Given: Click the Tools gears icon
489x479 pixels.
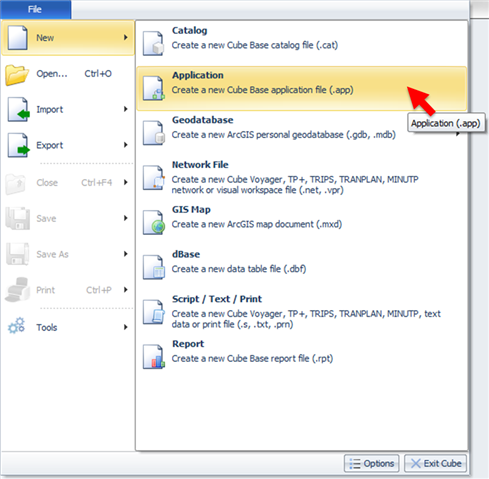Looking at the screenshot, I should click(x=17, y=326).
